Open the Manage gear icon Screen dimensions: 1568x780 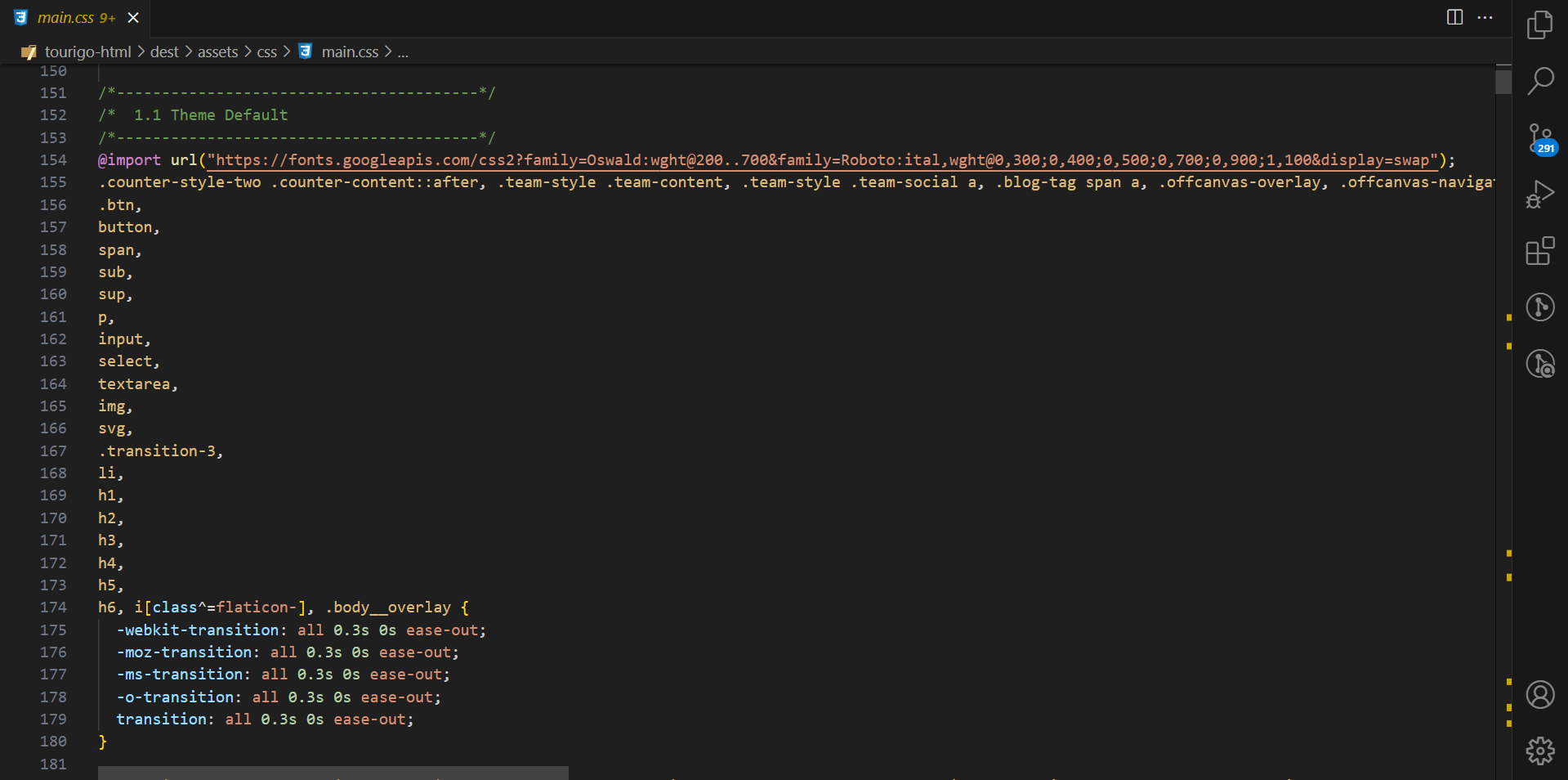1540,751
